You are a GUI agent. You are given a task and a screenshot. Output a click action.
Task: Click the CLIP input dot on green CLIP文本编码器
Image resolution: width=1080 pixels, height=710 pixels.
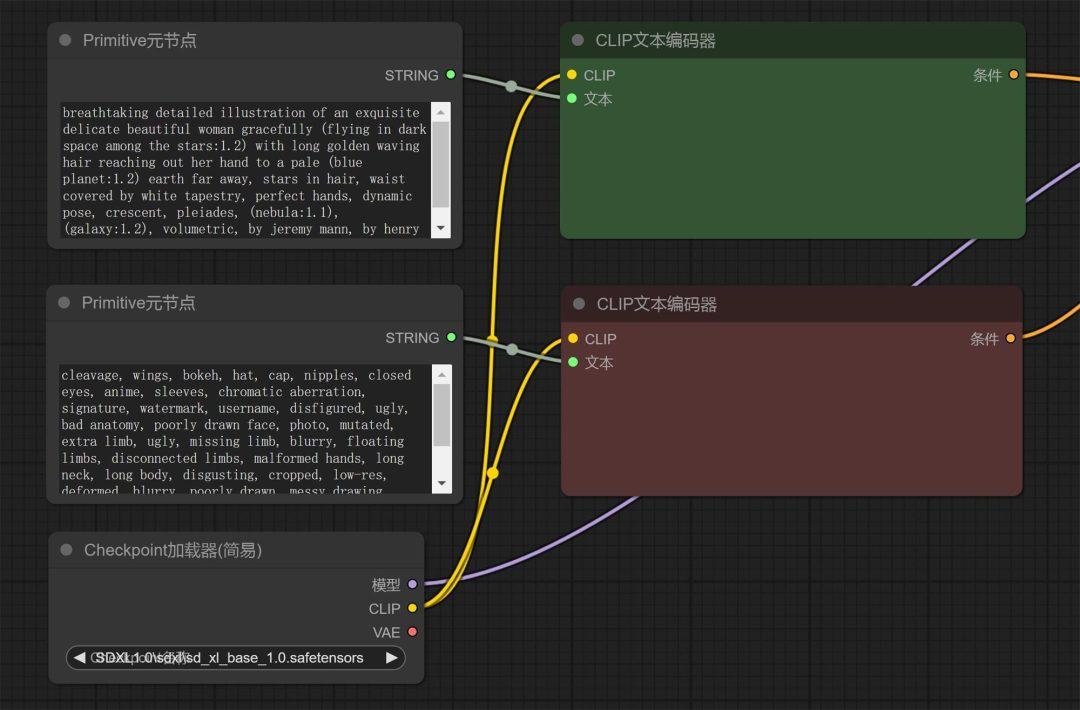click(571, 74)
